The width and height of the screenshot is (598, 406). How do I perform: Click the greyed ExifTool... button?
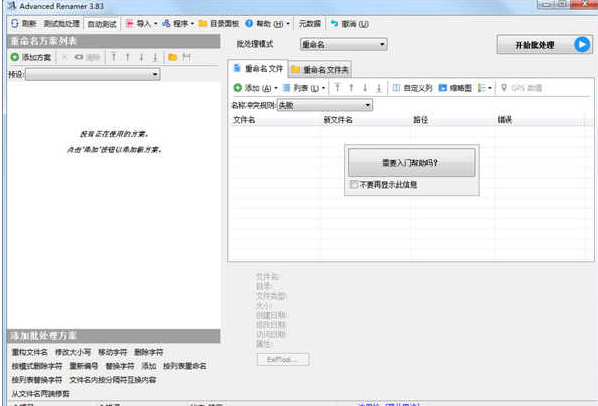[x=283, y=359]
